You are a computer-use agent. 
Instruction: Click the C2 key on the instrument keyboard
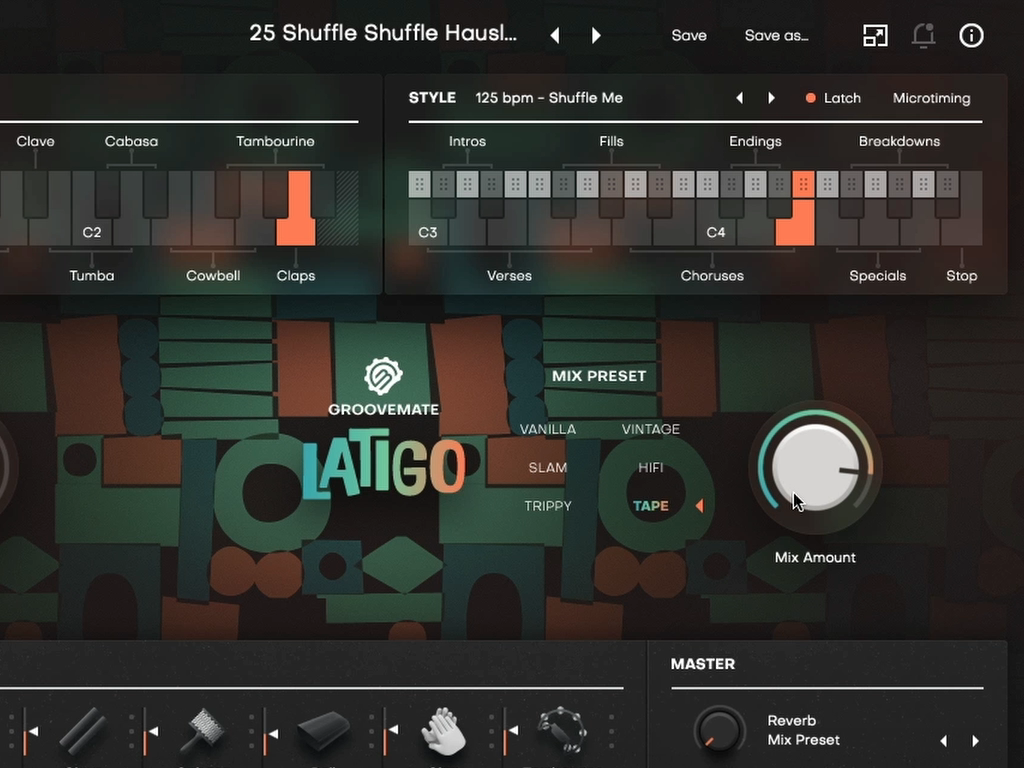click(91, 232)
